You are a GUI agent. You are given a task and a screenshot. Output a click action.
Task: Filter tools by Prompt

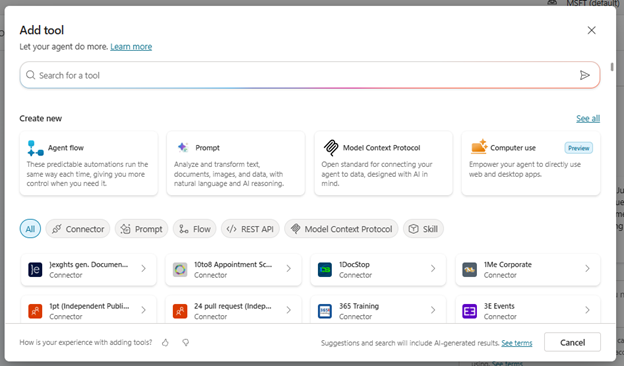click(x=141, y=229)
